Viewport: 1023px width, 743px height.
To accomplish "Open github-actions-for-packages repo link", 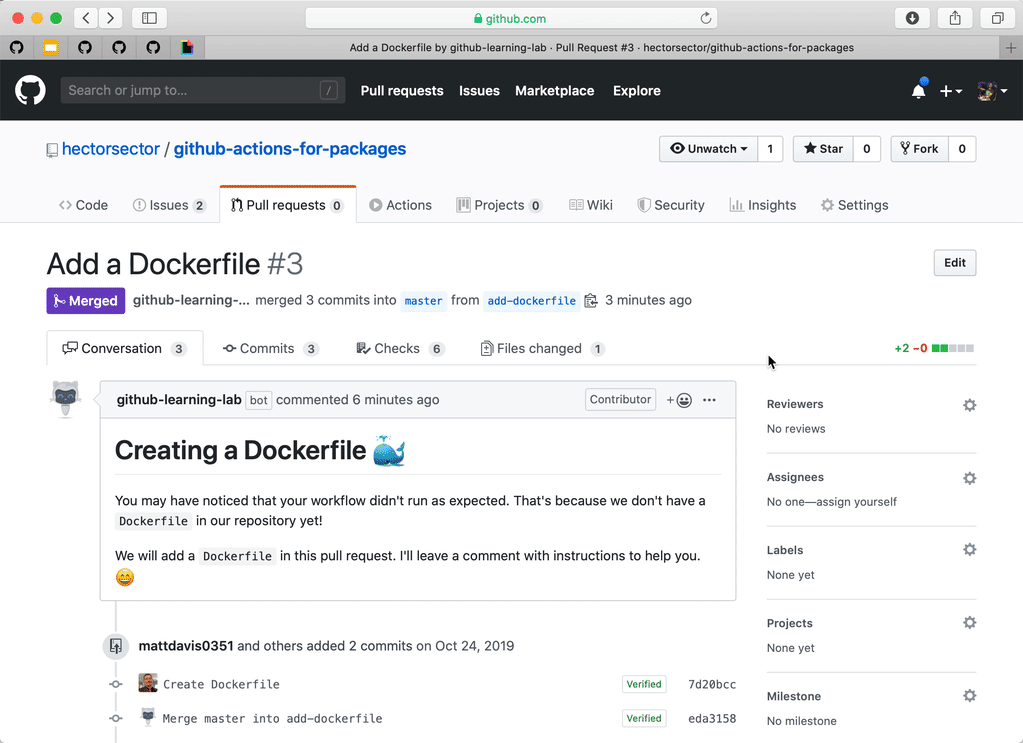I will click(x=290, y=149).
